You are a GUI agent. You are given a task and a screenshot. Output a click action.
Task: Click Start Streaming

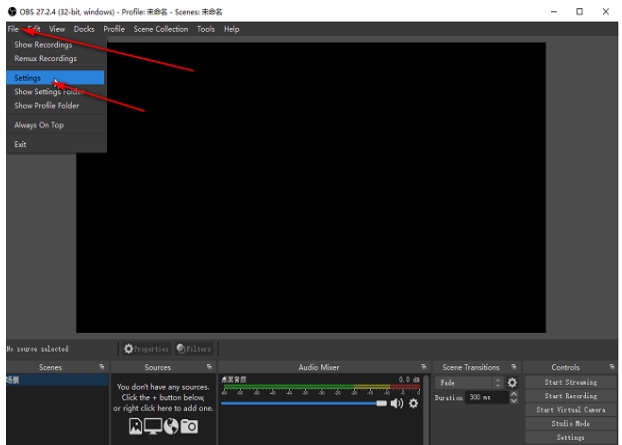pos(570,382)
